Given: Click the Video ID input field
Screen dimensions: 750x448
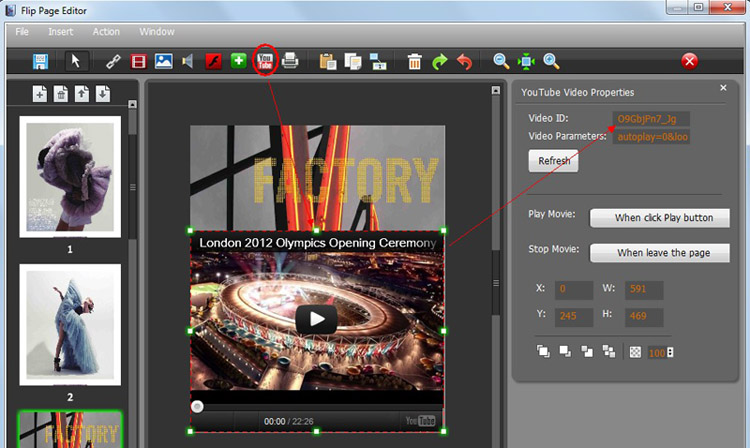Looking at the screenshot, I should [651, 119].
